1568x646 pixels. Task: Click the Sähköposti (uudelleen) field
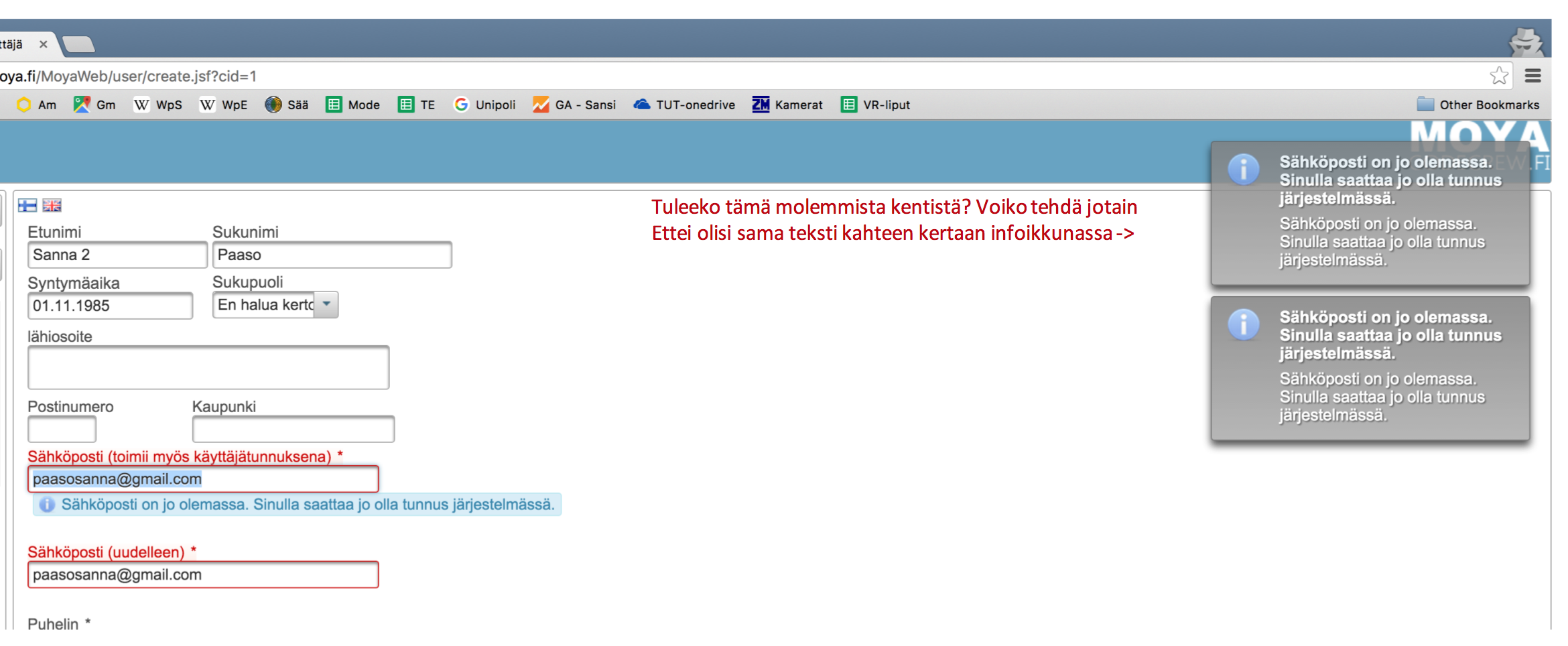click(x=202, y=575)
